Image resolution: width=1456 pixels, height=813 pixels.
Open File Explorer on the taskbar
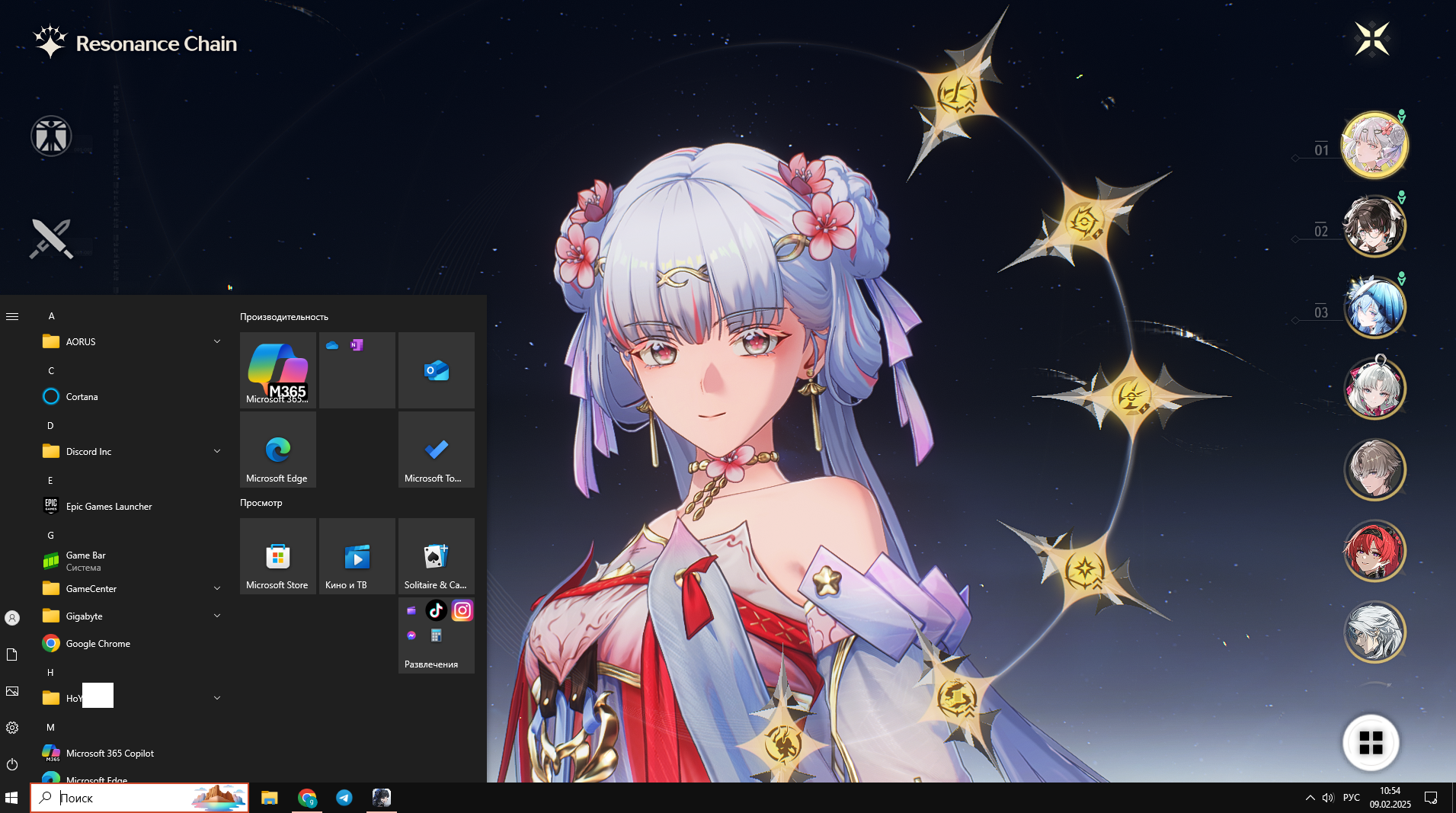pyautogui.click(x=269, y=798)
